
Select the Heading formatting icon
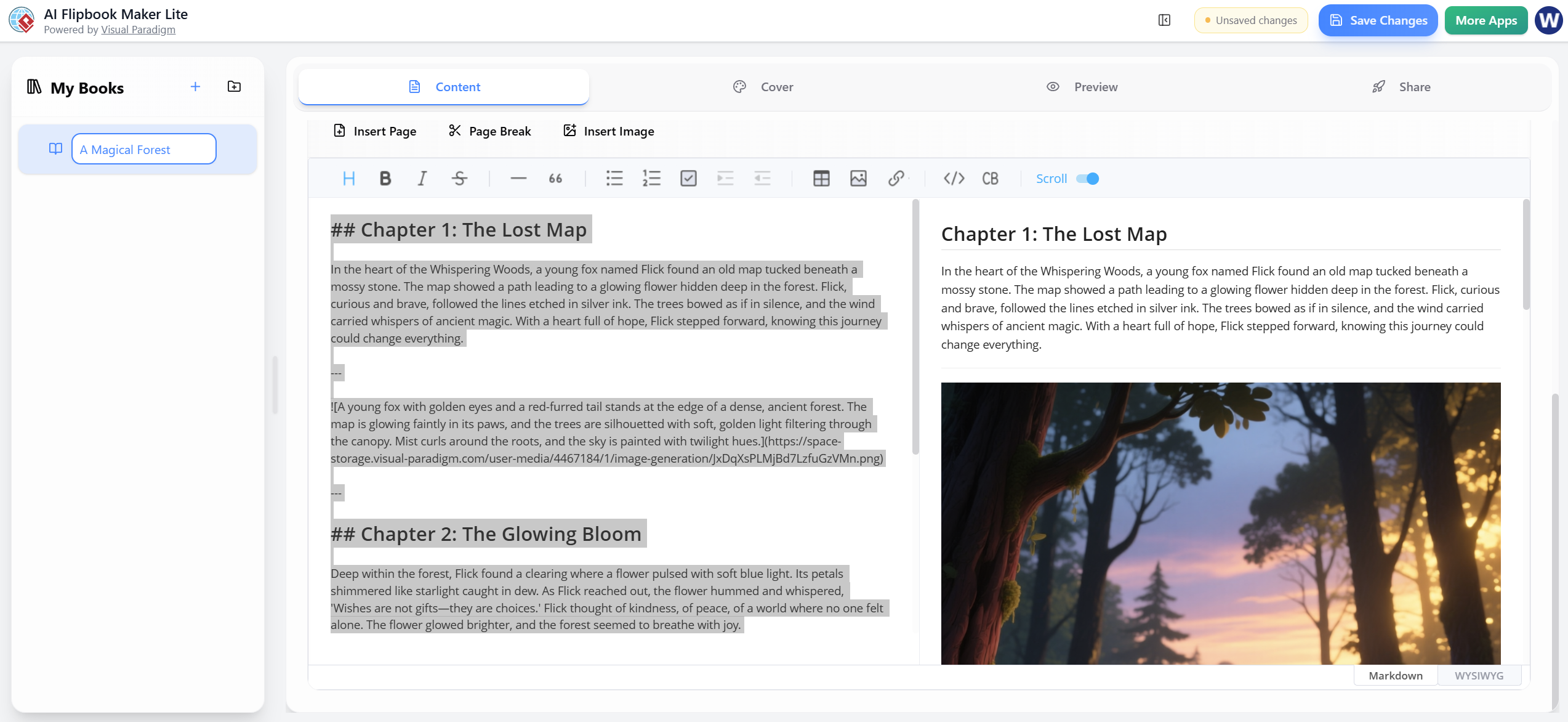349,178
